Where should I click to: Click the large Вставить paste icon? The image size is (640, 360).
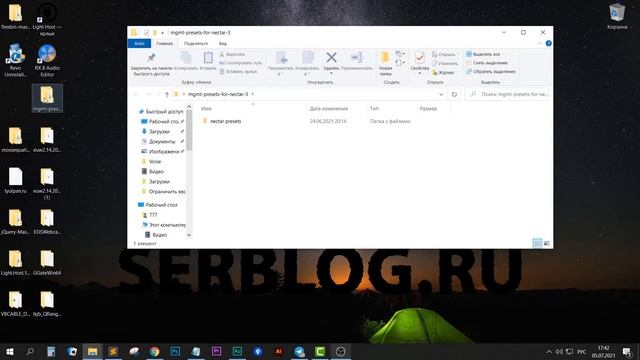click(x=208, y=58)
